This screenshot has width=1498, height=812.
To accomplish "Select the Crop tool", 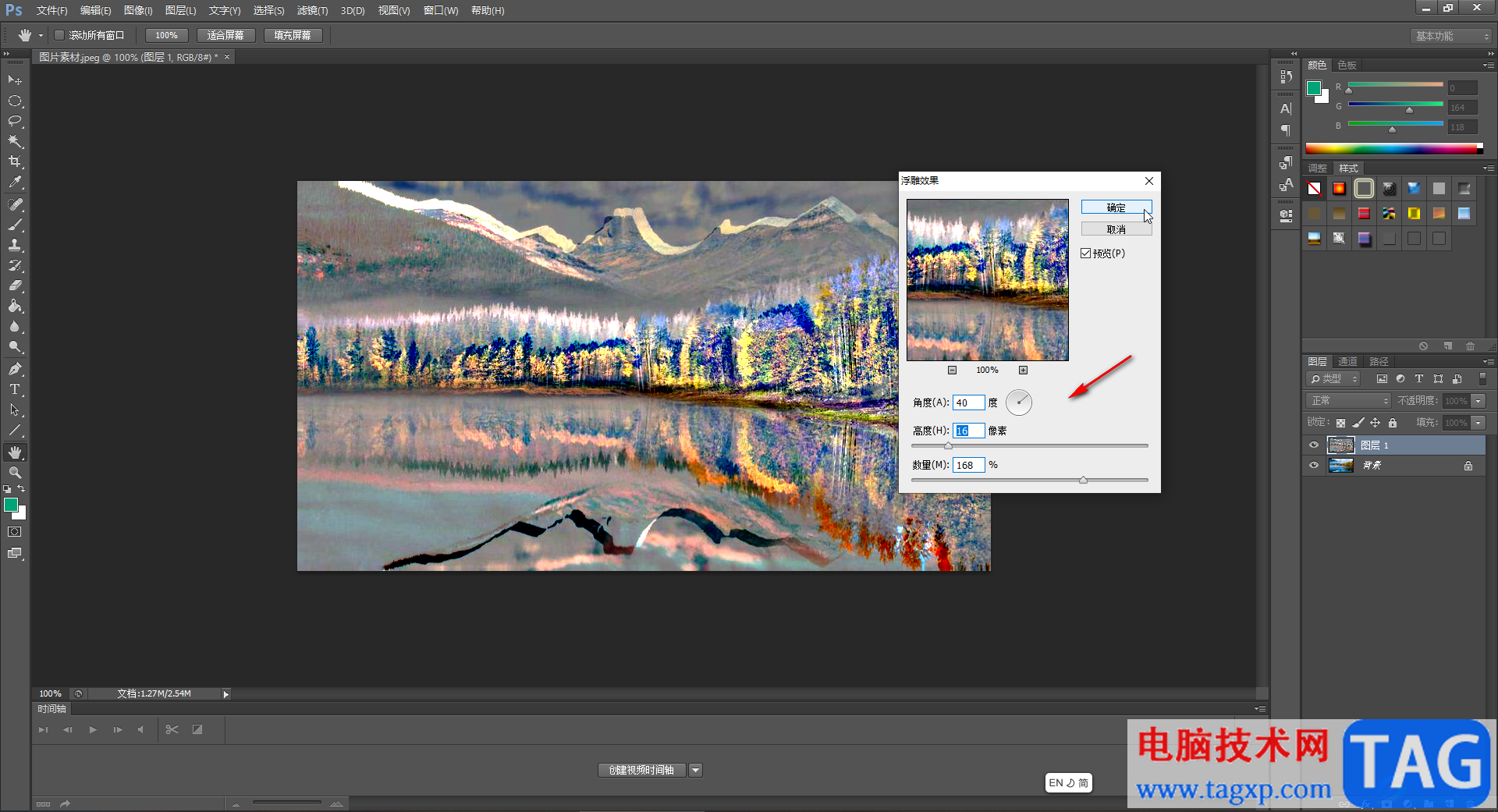I will (x=15, y=162).
